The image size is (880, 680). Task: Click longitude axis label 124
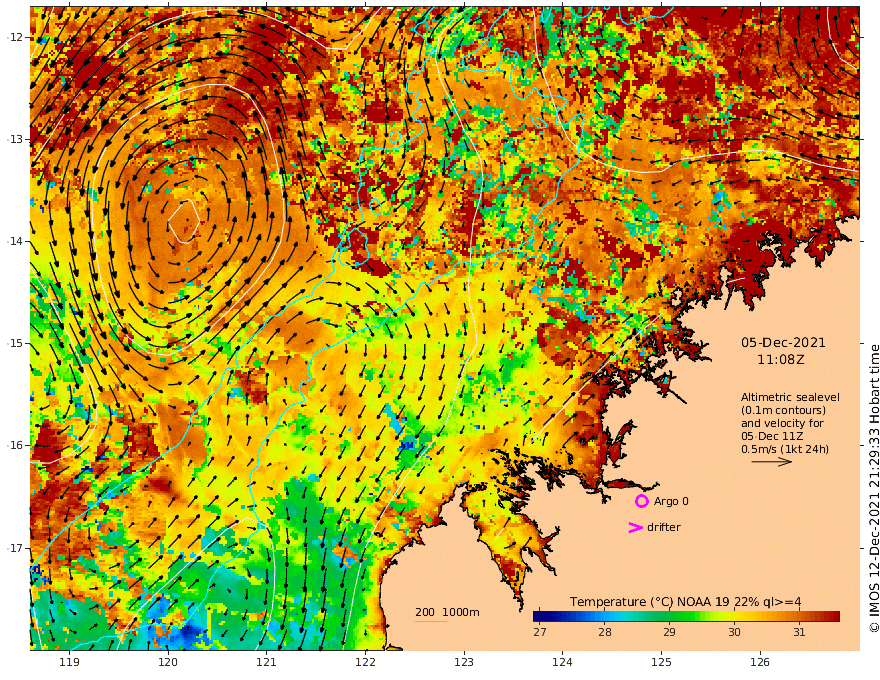pos(562,662)
